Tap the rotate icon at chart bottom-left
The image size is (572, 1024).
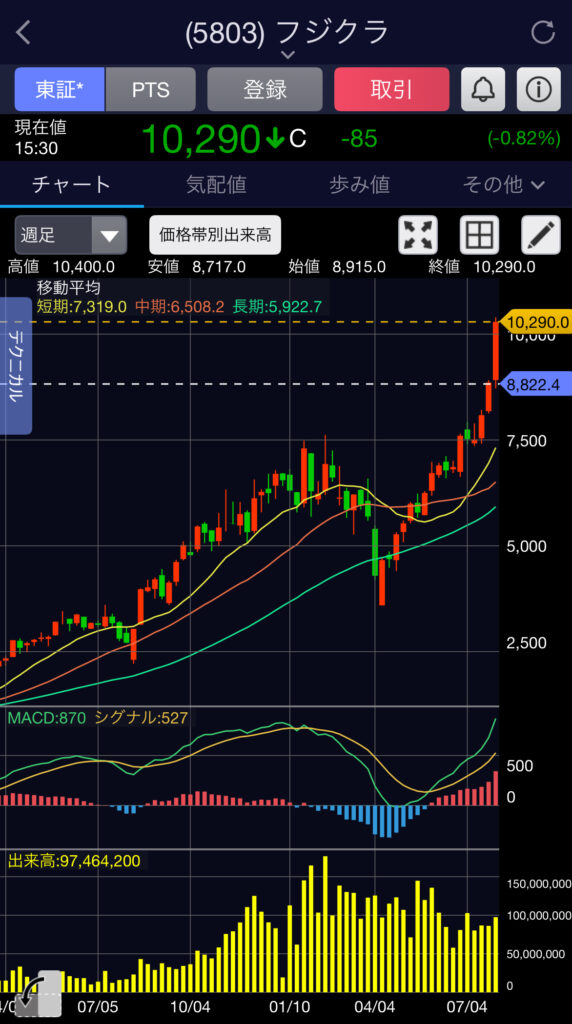pyautogui.click(x=38, y=991)
